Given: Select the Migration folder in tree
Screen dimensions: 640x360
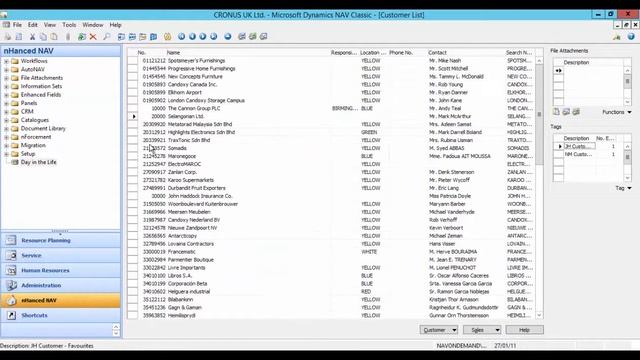Looking at the screenshot, I should [33, 145].
